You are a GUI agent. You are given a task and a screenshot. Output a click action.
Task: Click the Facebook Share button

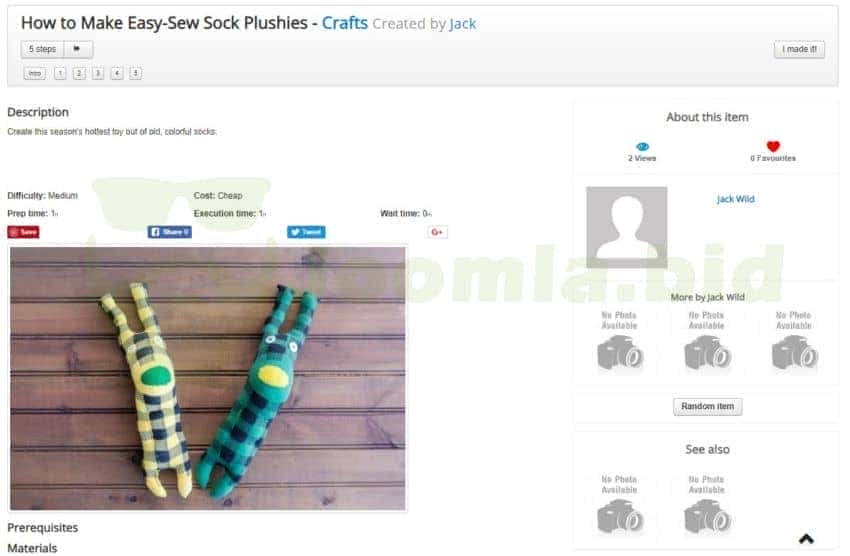point(169,232)
